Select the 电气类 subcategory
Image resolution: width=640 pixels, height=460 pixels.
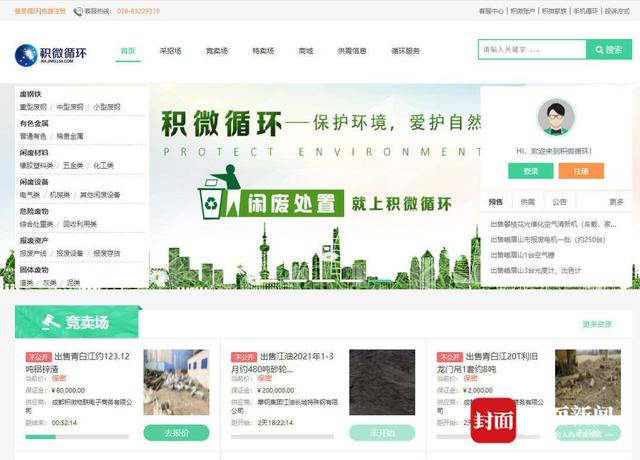[30, 195]
